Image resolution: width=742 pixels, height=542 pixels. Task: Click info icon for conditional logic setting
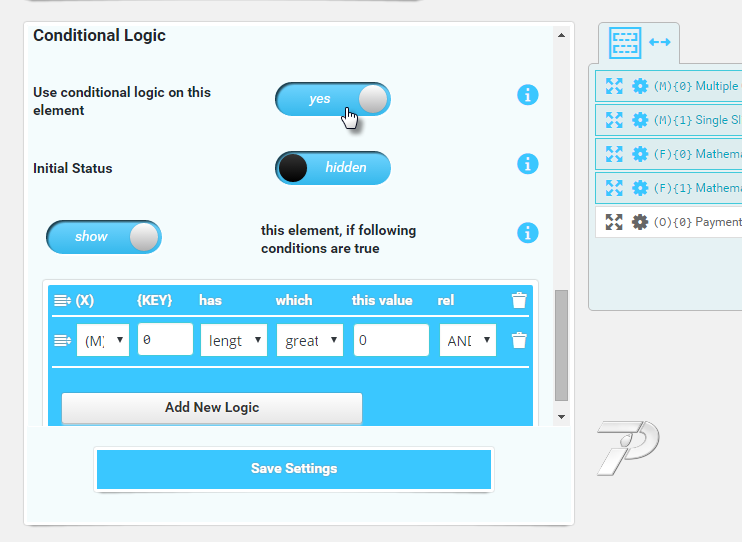click(x=528, y=95)
